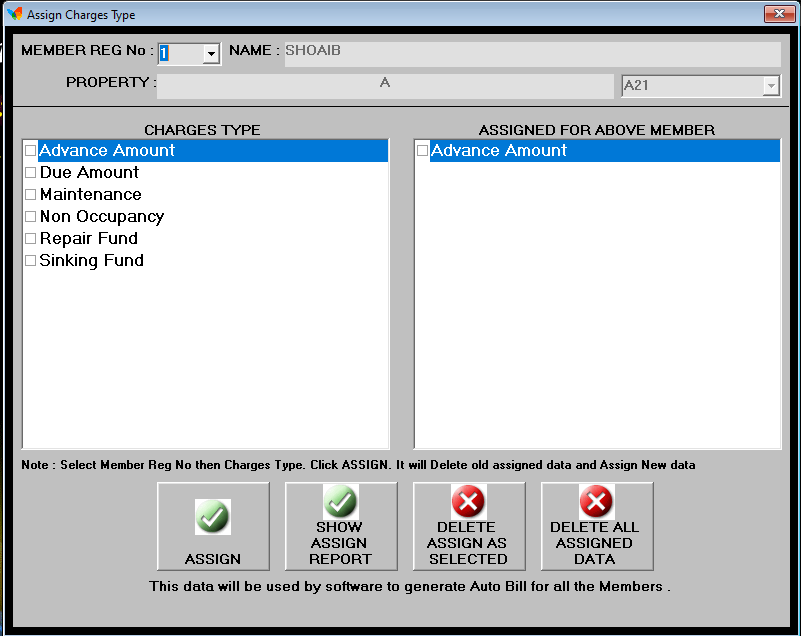Click the red X on Delete Assign As Selected
This screenshot has width=801, height=636.
coord(468,502)
